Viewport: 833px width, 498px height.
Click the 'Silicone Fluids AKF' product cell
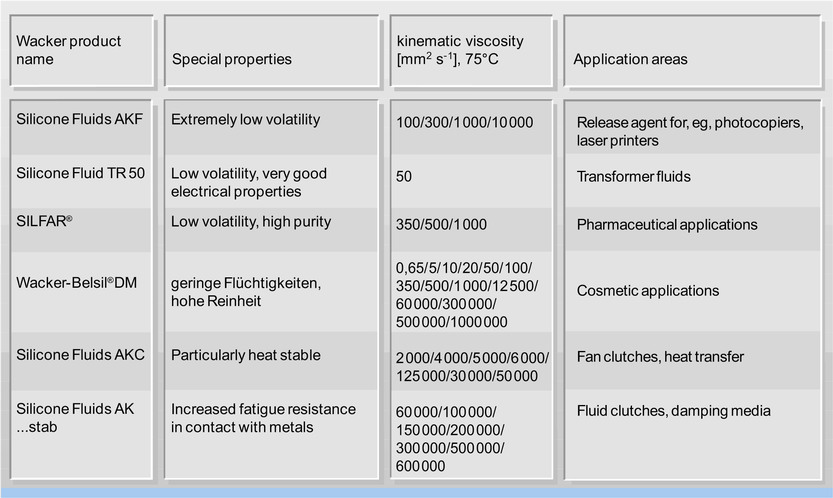(x=81, y=127)
